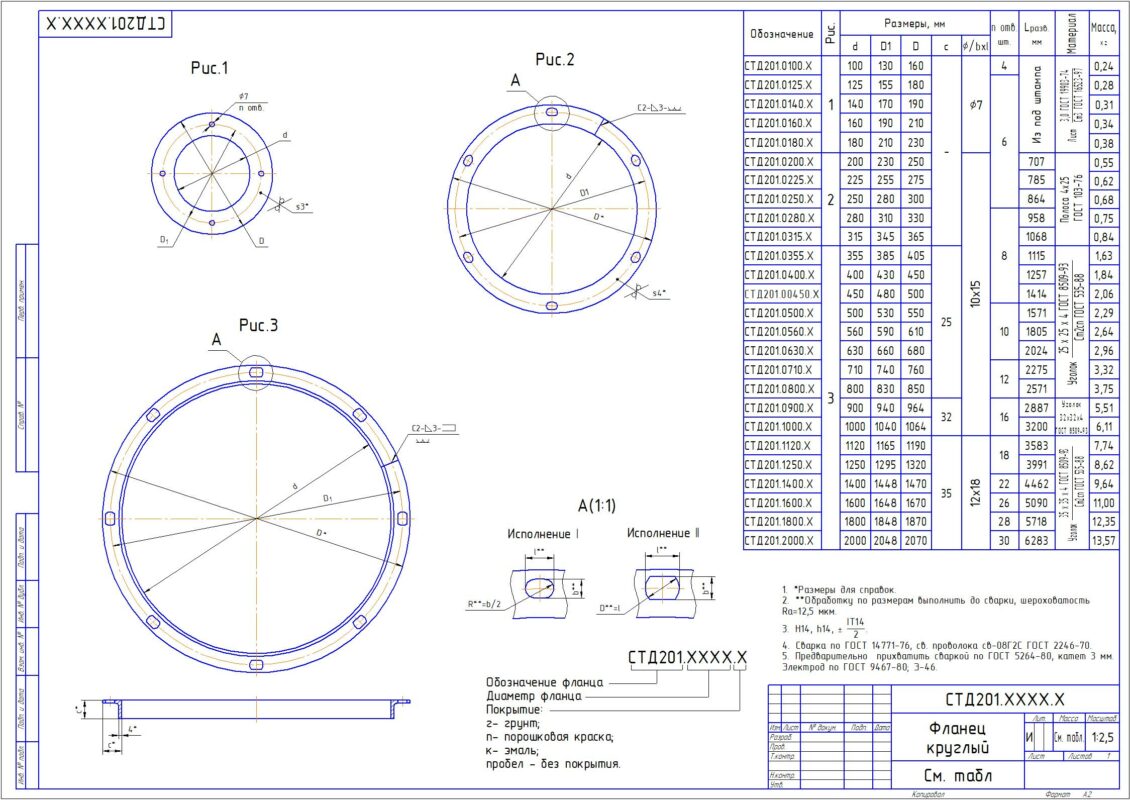Select the "A(1:1)" detail view heading
The height and width of the screenshot is (800, 1130).
(x=597, y=506)
